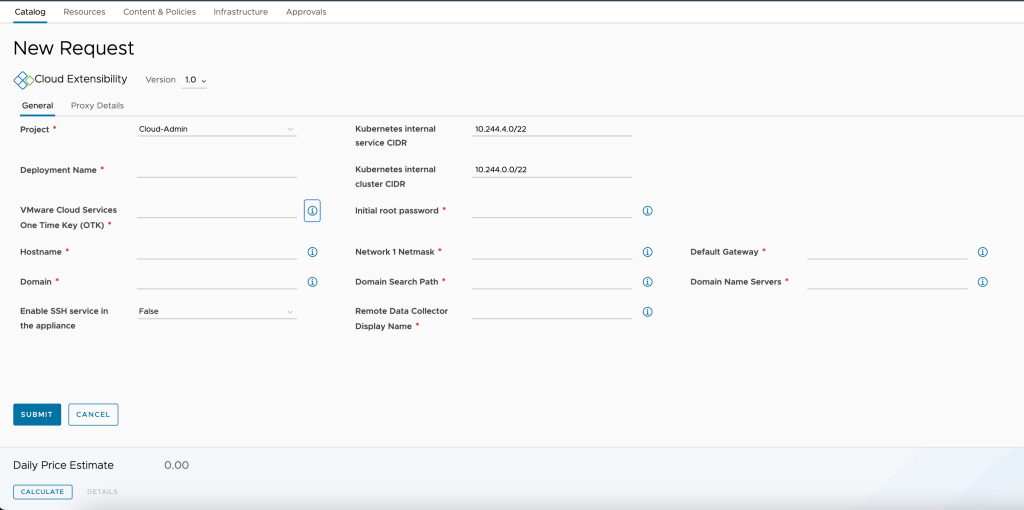
Task: Focus the Default Gateway input field
Action: coord(887,251)
